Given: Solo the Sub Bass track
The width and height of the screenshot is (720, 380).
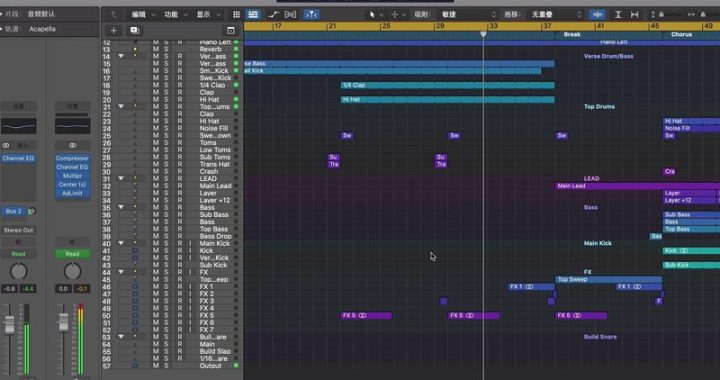Looking at the screenshot, I should (166, 215).
